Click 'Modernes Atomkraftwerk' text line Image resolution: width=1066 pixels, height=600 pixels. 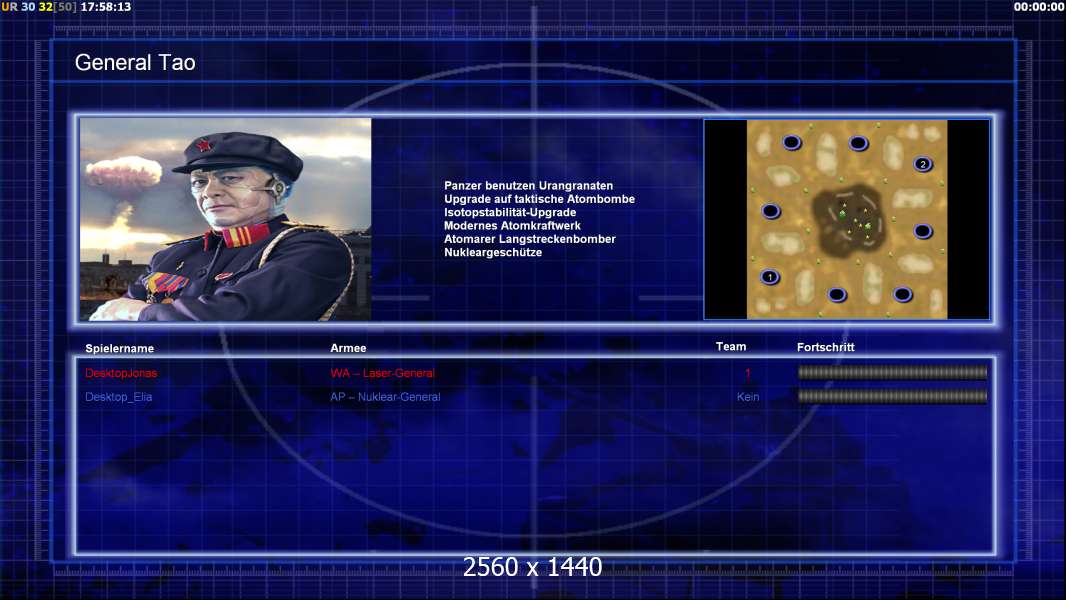click(x=512, y=226)
